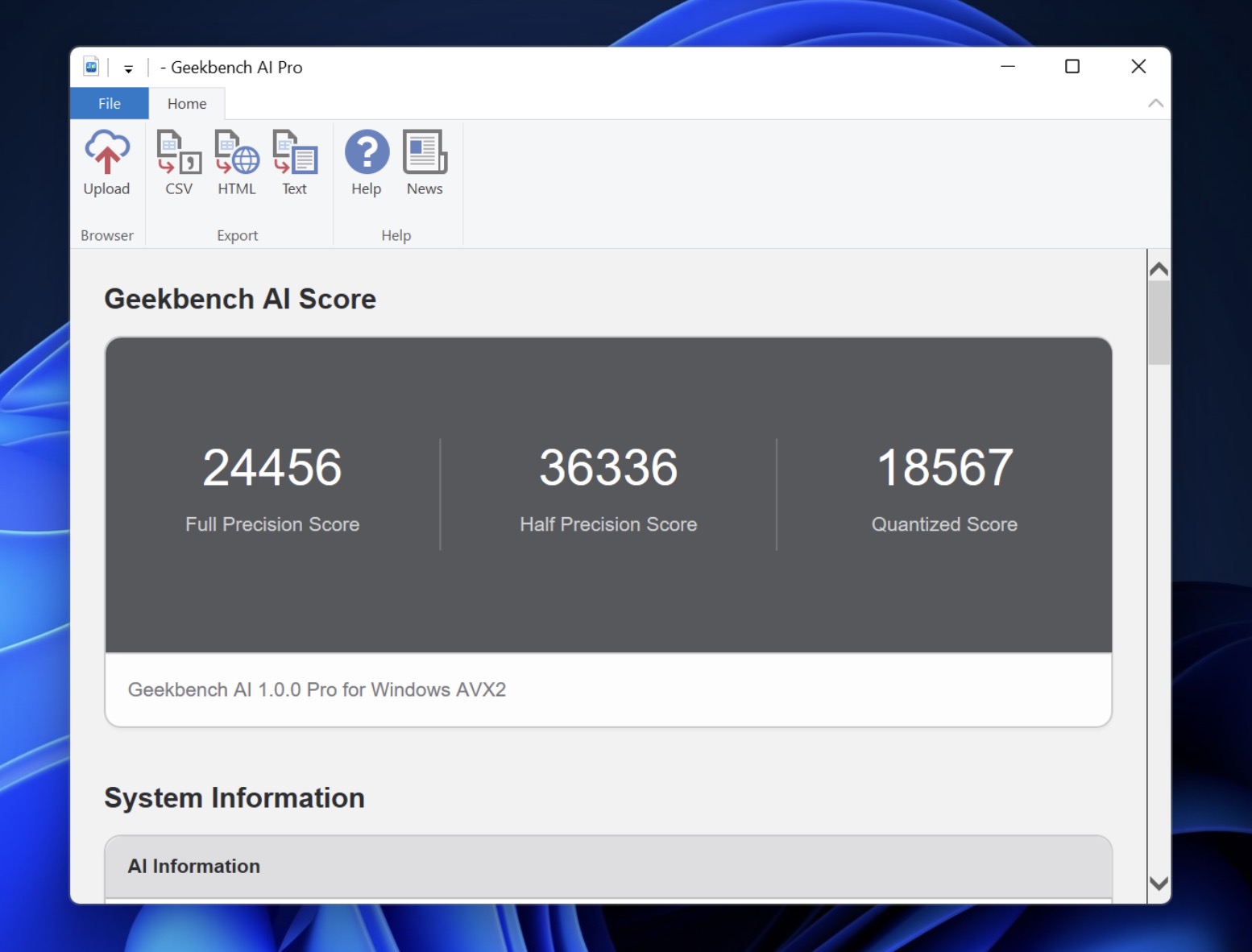Viewport: 1252px width, 952px height.
Task: Open the File menu tab
Action: tap(110, 103)
